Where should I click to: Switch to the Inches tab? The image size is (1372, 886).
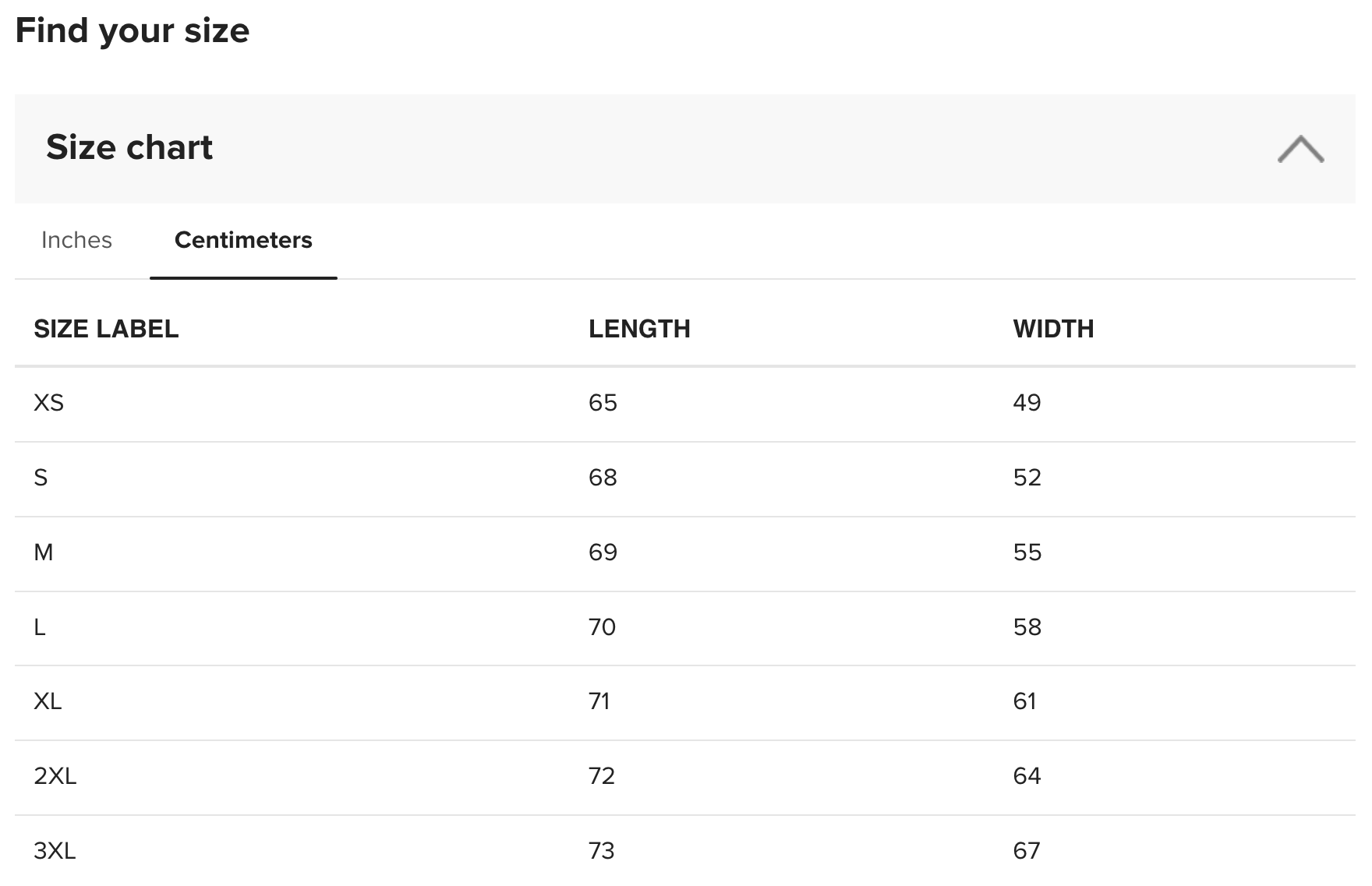click(x=76, y=240)
